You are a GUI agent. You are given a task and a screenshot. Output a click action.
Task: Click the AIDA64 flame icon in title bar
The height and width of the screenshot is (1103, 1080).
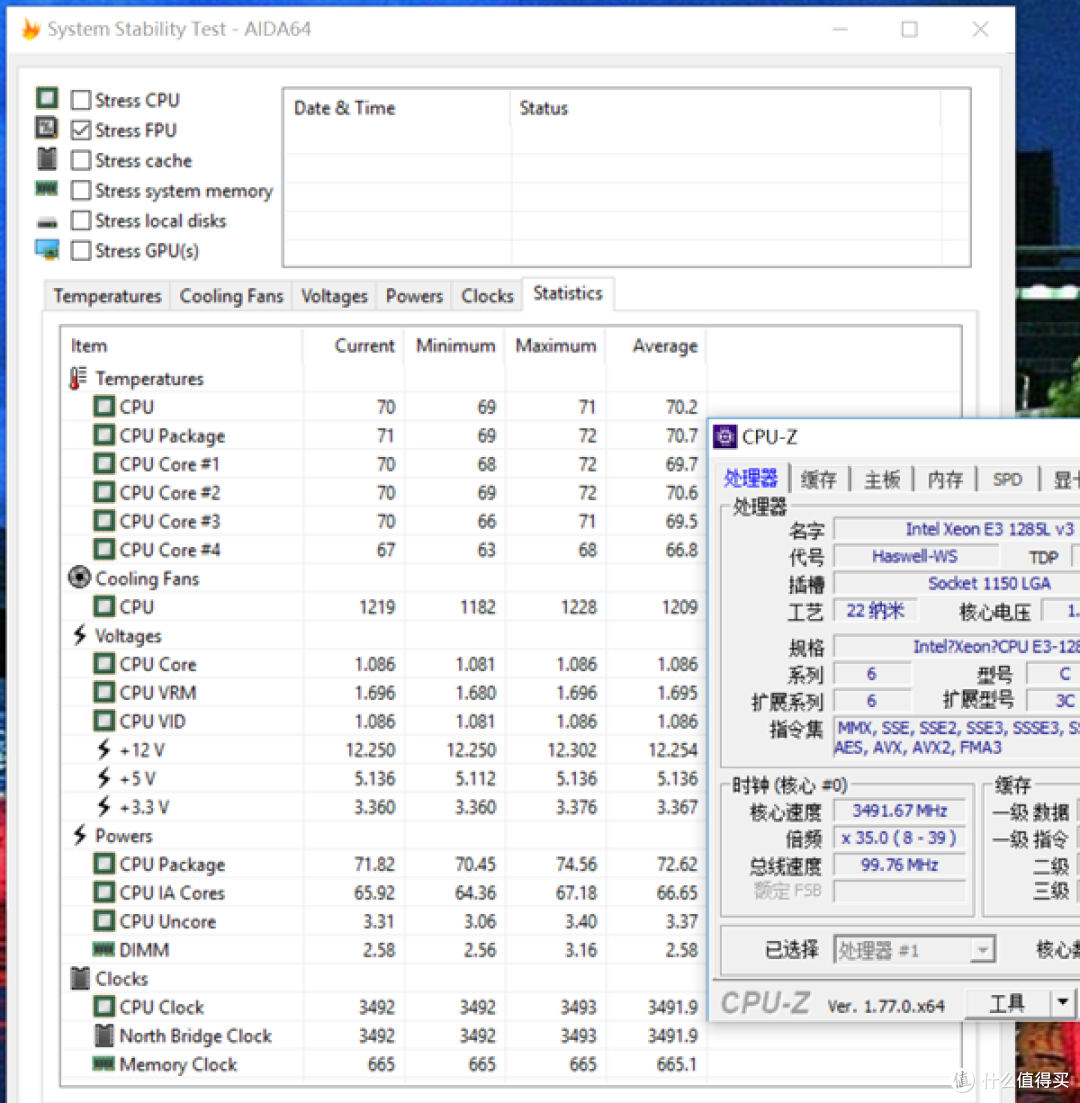[x=31, y=29]
